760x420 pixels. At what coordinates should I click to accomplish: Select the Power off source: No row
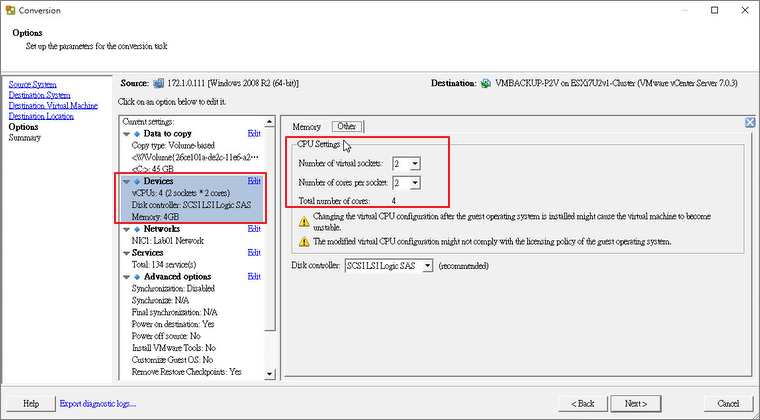tap(166, 336)
